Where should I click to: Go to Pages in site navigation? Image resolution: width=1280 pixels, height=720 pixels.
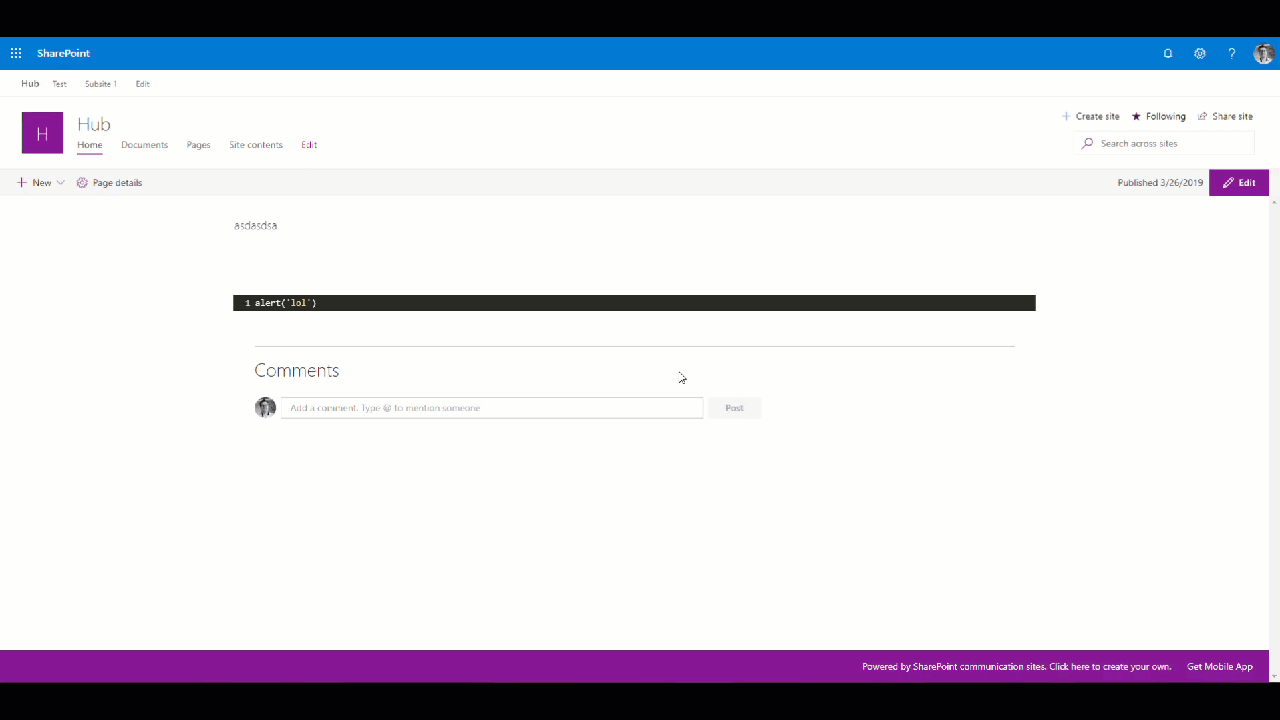tap(199, 145)
